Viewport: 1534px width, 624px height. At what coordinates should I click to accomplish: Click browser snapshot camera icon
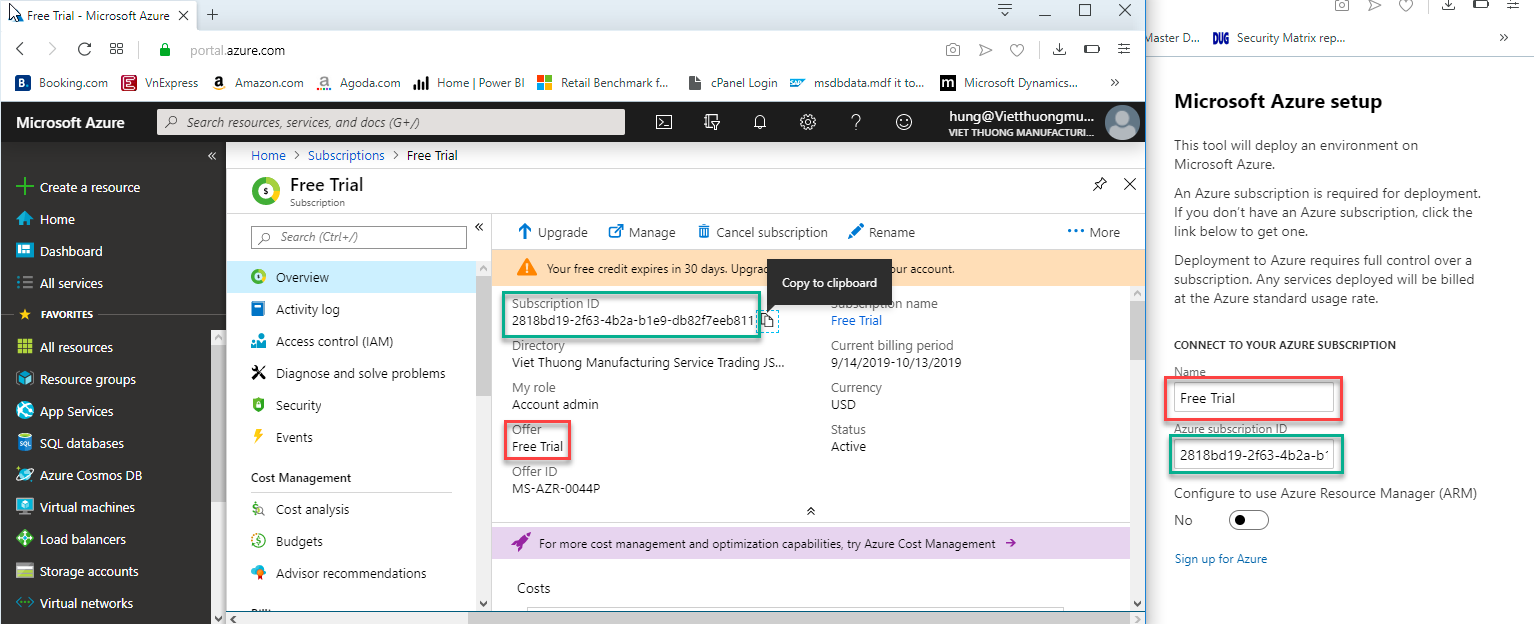tap(953, 49)
